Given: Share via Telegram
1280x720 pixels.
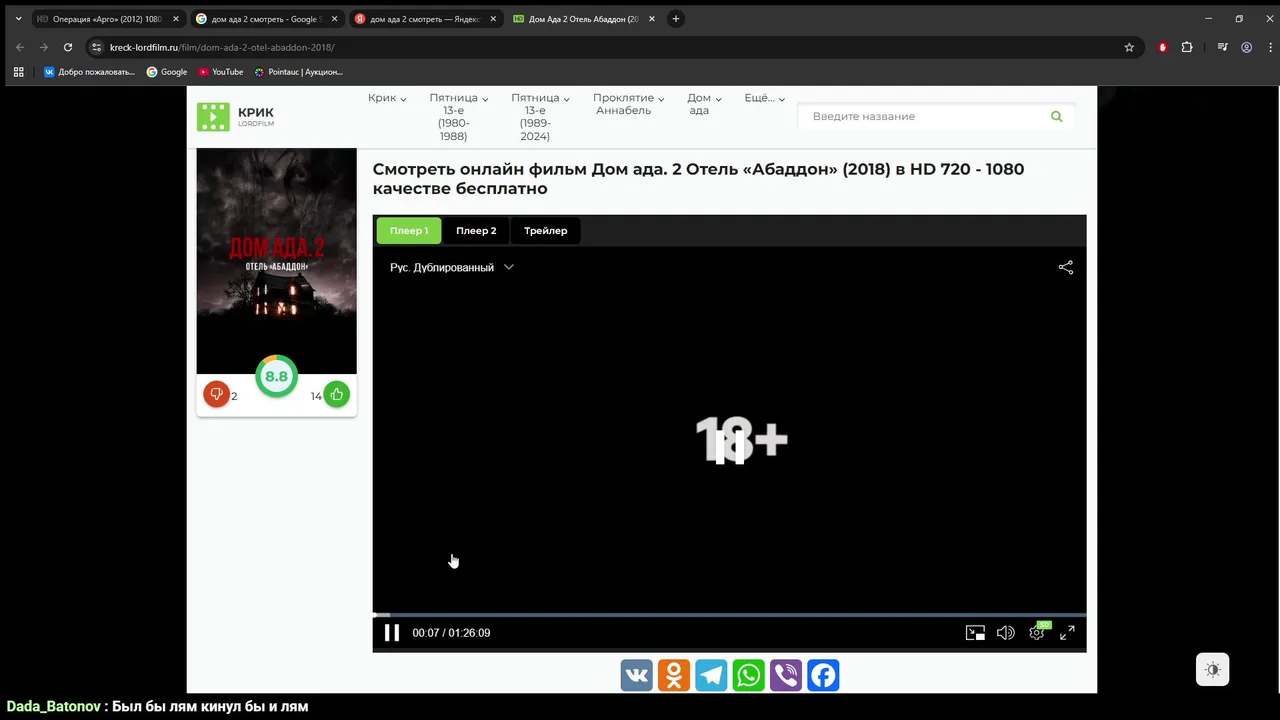Looking at the screenshot, I should coord(711,675).
